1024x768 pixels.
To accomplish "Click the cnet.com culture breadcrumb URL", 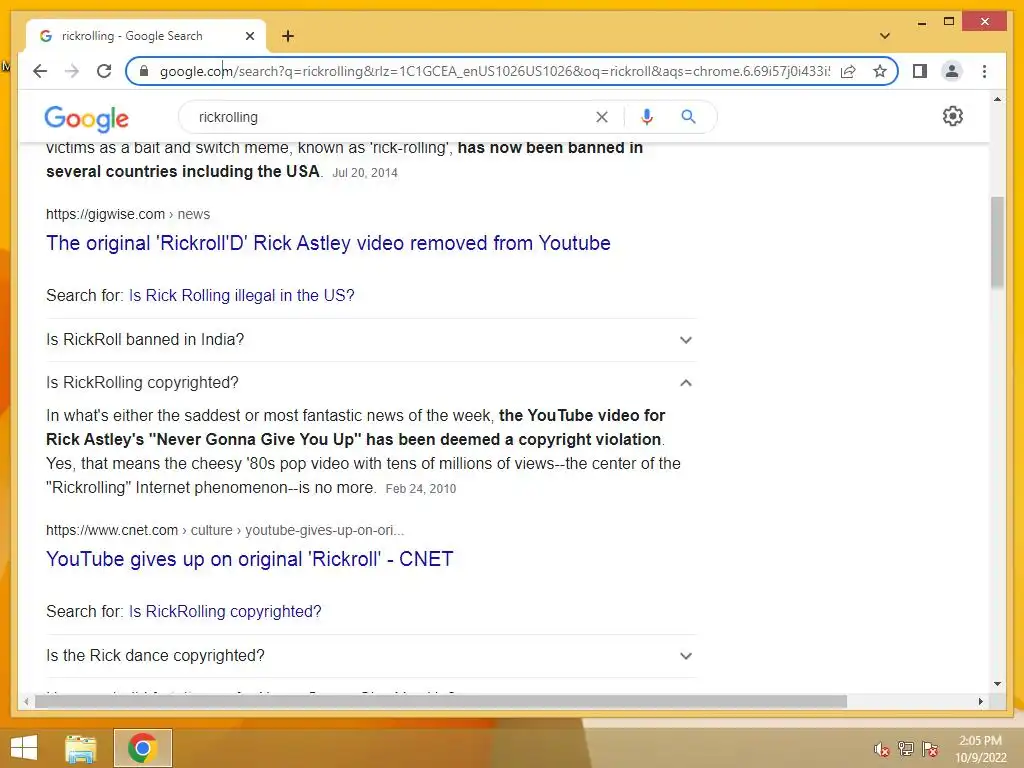I will (x=225, y=530).
